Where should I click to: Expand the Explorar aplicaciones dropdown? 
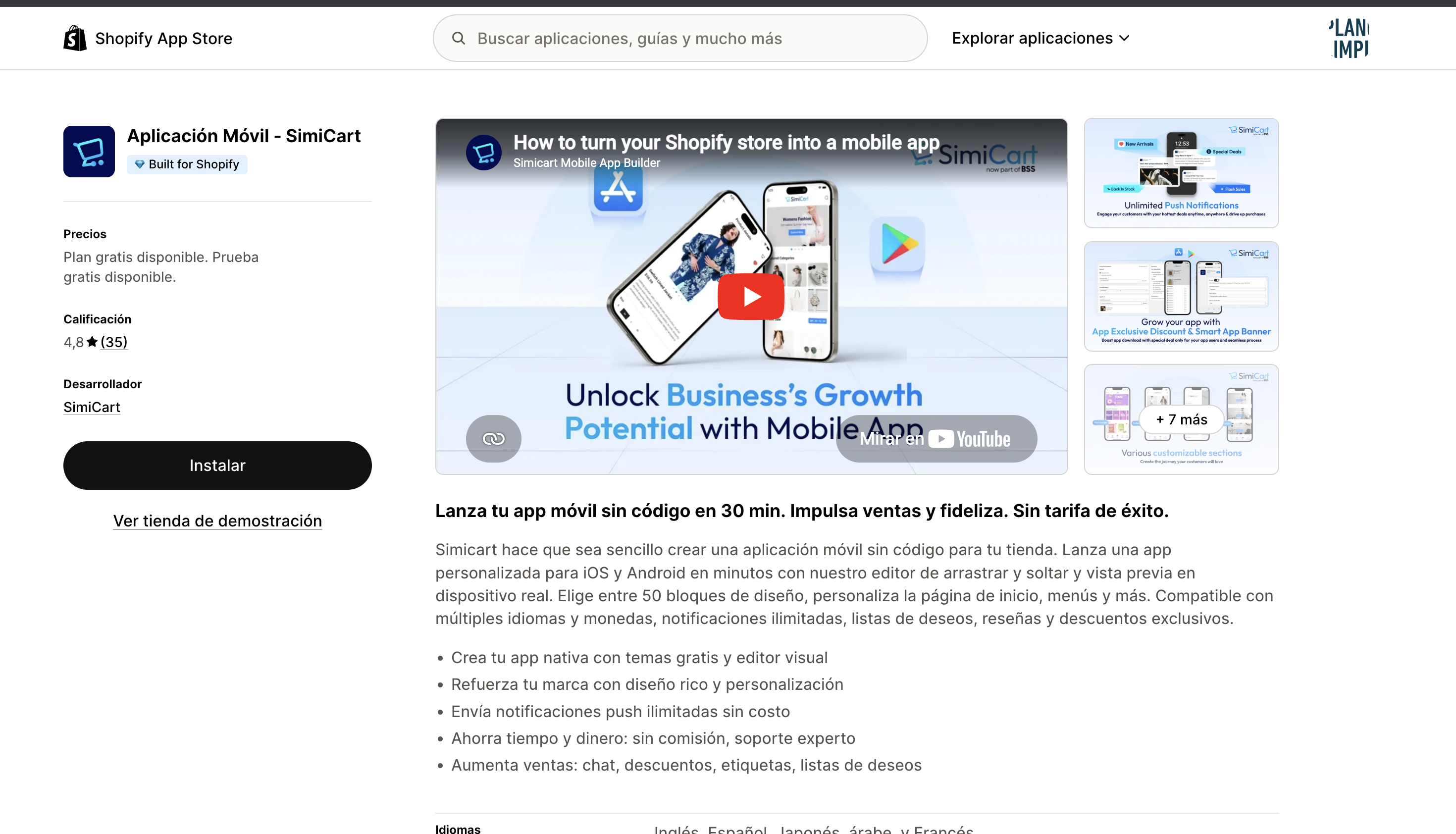1040,38
